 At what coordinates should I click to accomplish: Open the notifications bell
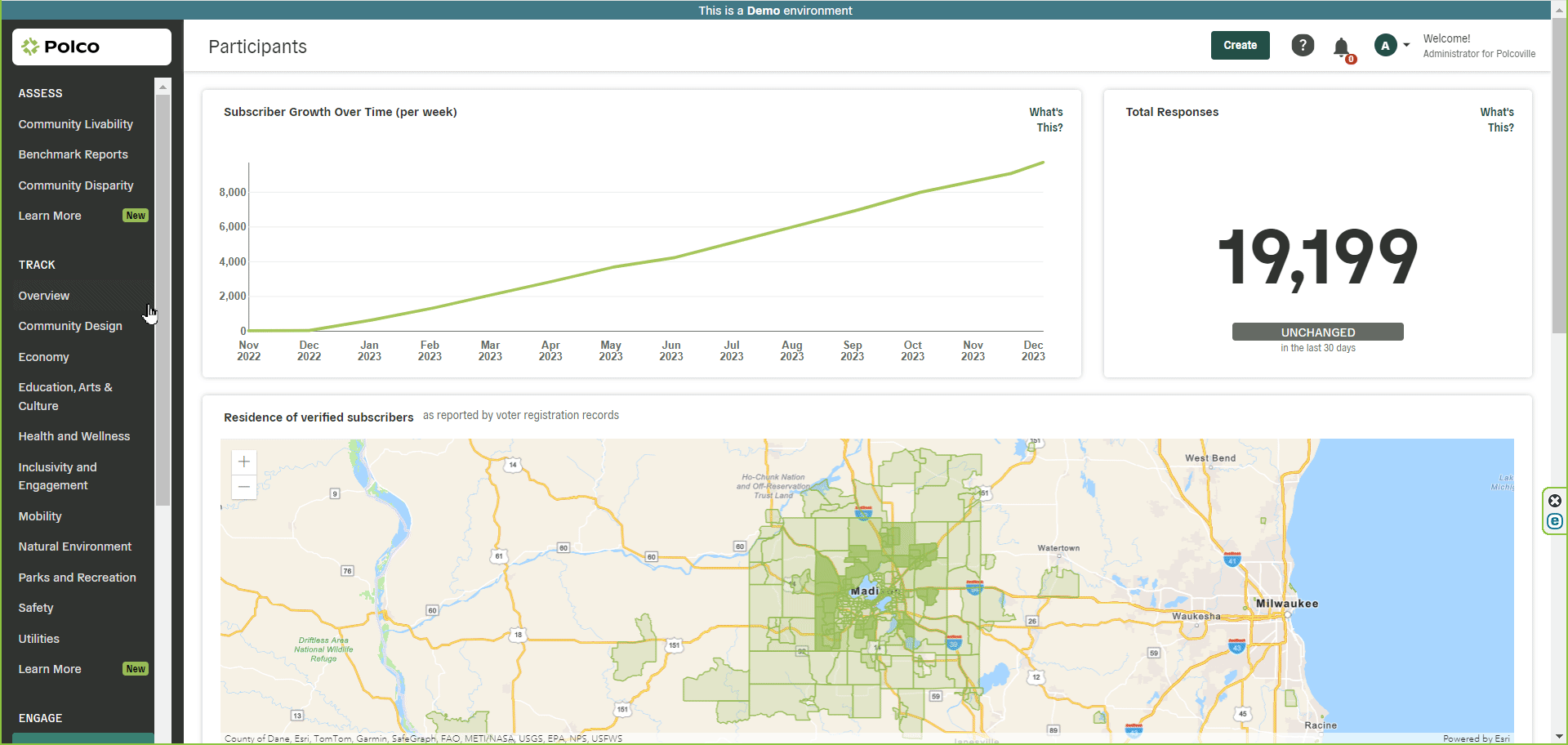click(x=1341, y=47)
